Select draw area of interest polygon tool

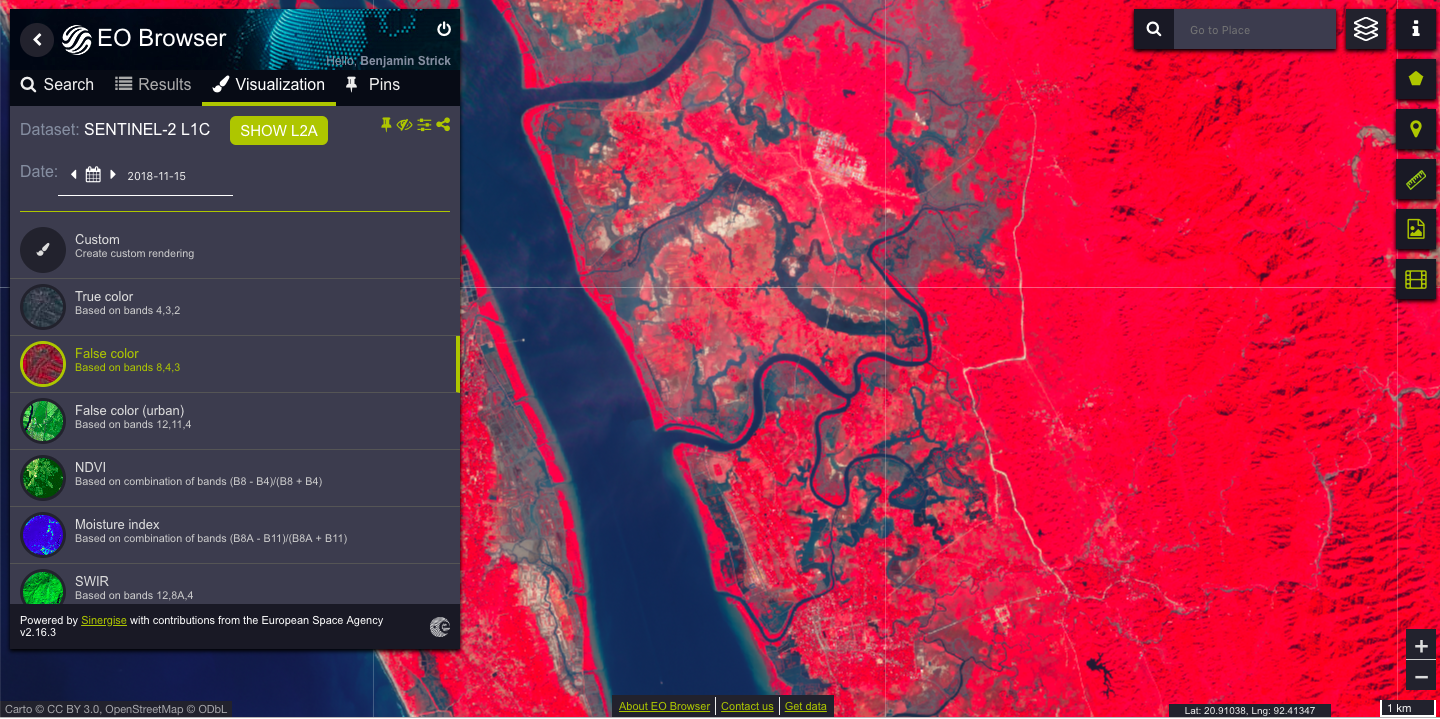coord(1416,79)
